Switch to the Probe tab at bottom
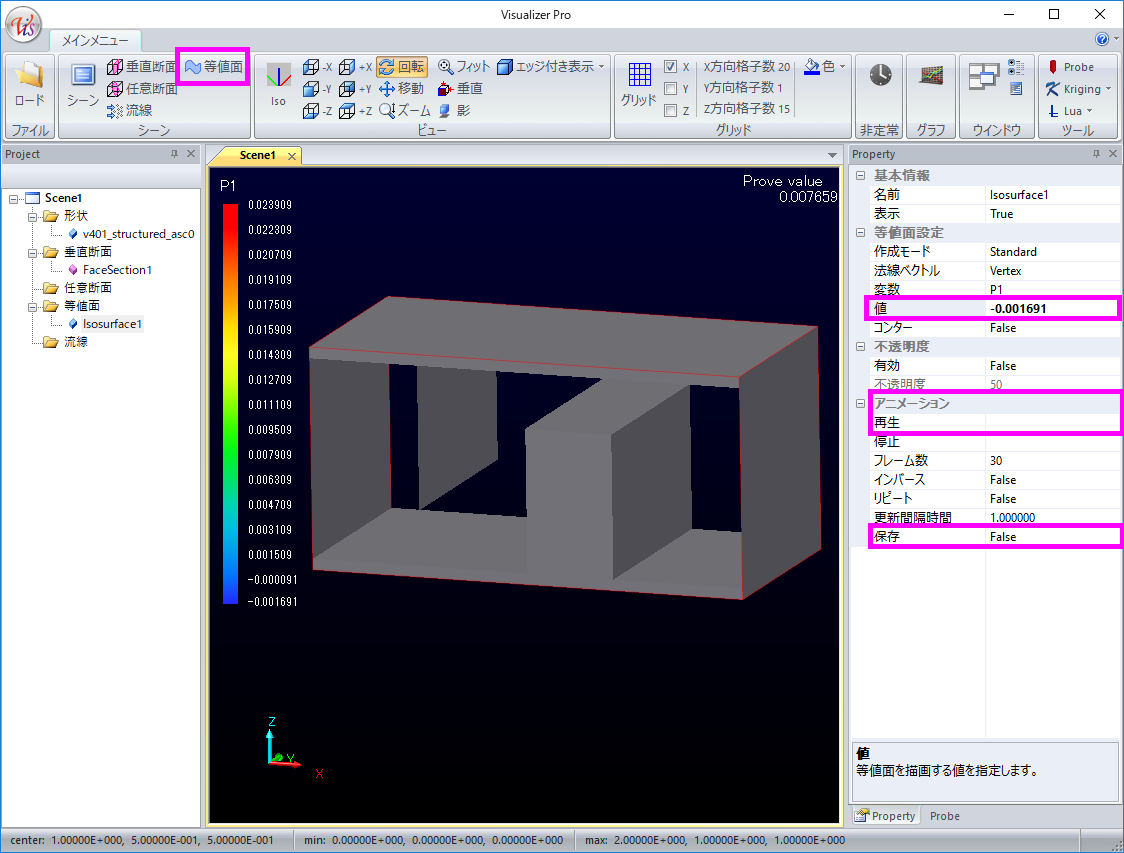This screenshot has width=1124, height=853. coord(944,816)
